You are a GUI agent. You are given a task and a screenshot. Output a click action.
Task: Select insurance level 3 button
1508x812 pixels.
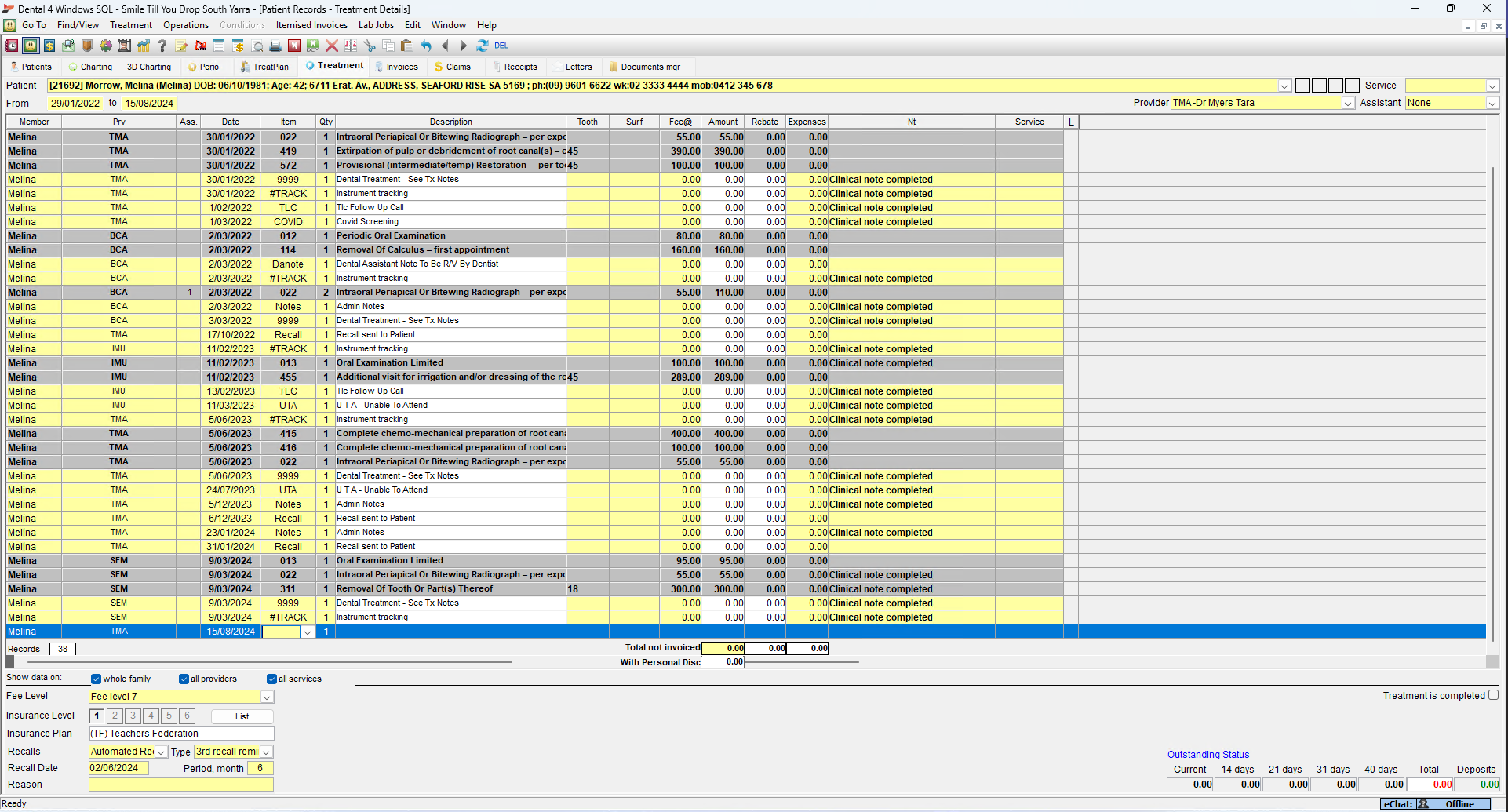point(133,716)
